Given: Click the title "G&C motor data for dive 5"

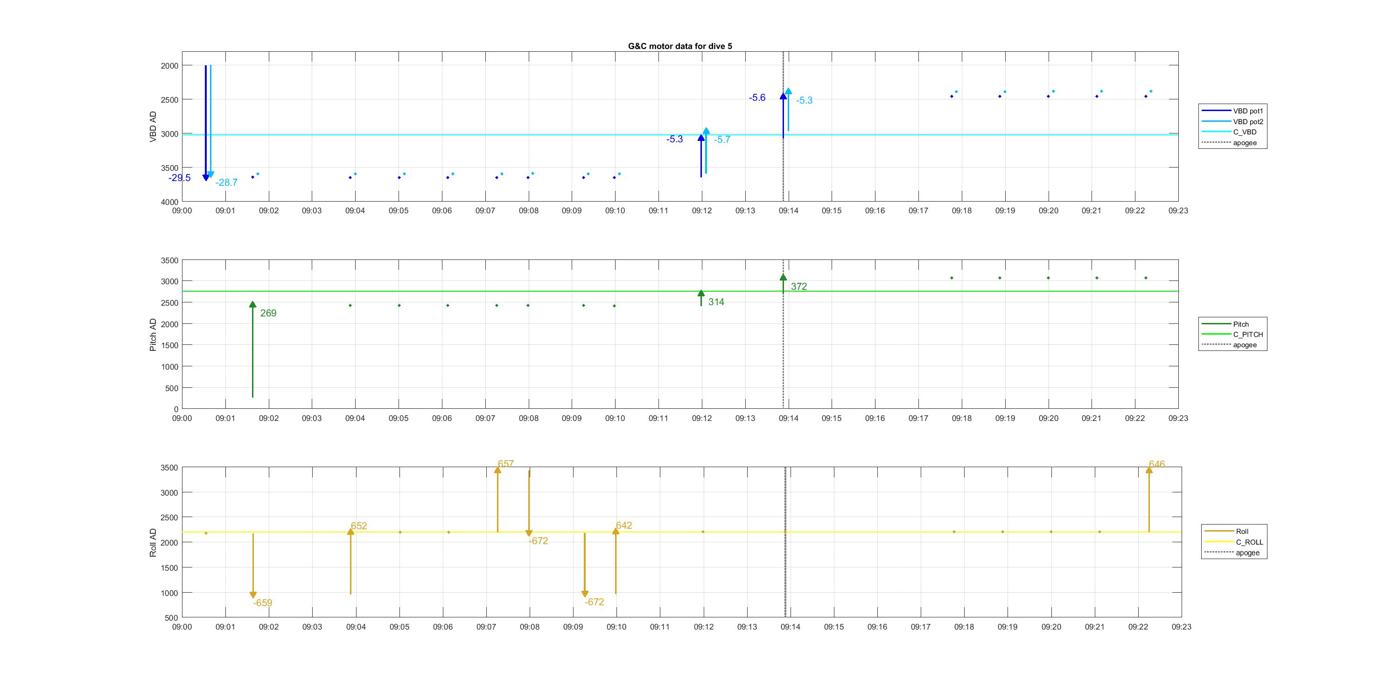Looking at the screenshot, I should 679,46.
